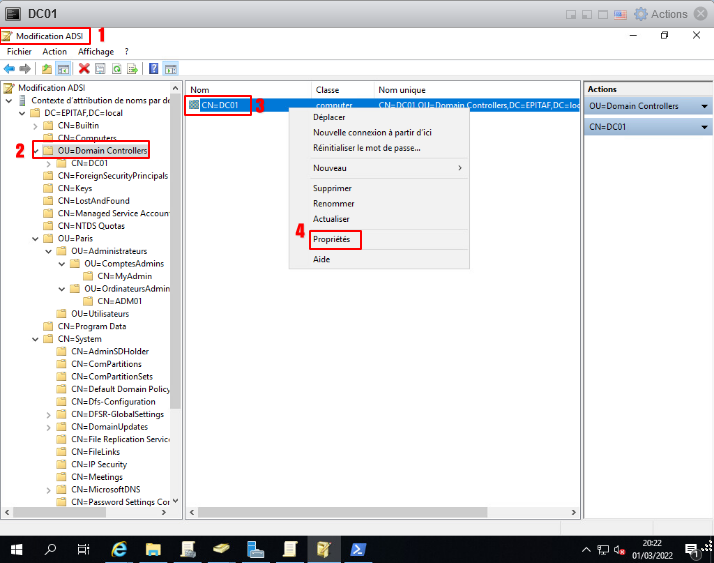Screen dimensions: 714x563
Task: Open File Explorer from the taskbar
Action: (x=153, y=549)
